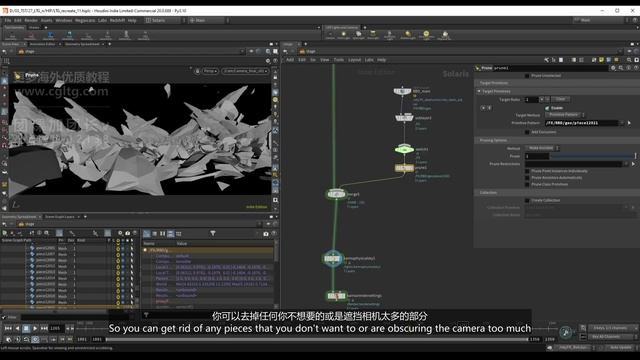Open the prune node help icon
Viewport: 640px width, 360px height.
point(636,68)
